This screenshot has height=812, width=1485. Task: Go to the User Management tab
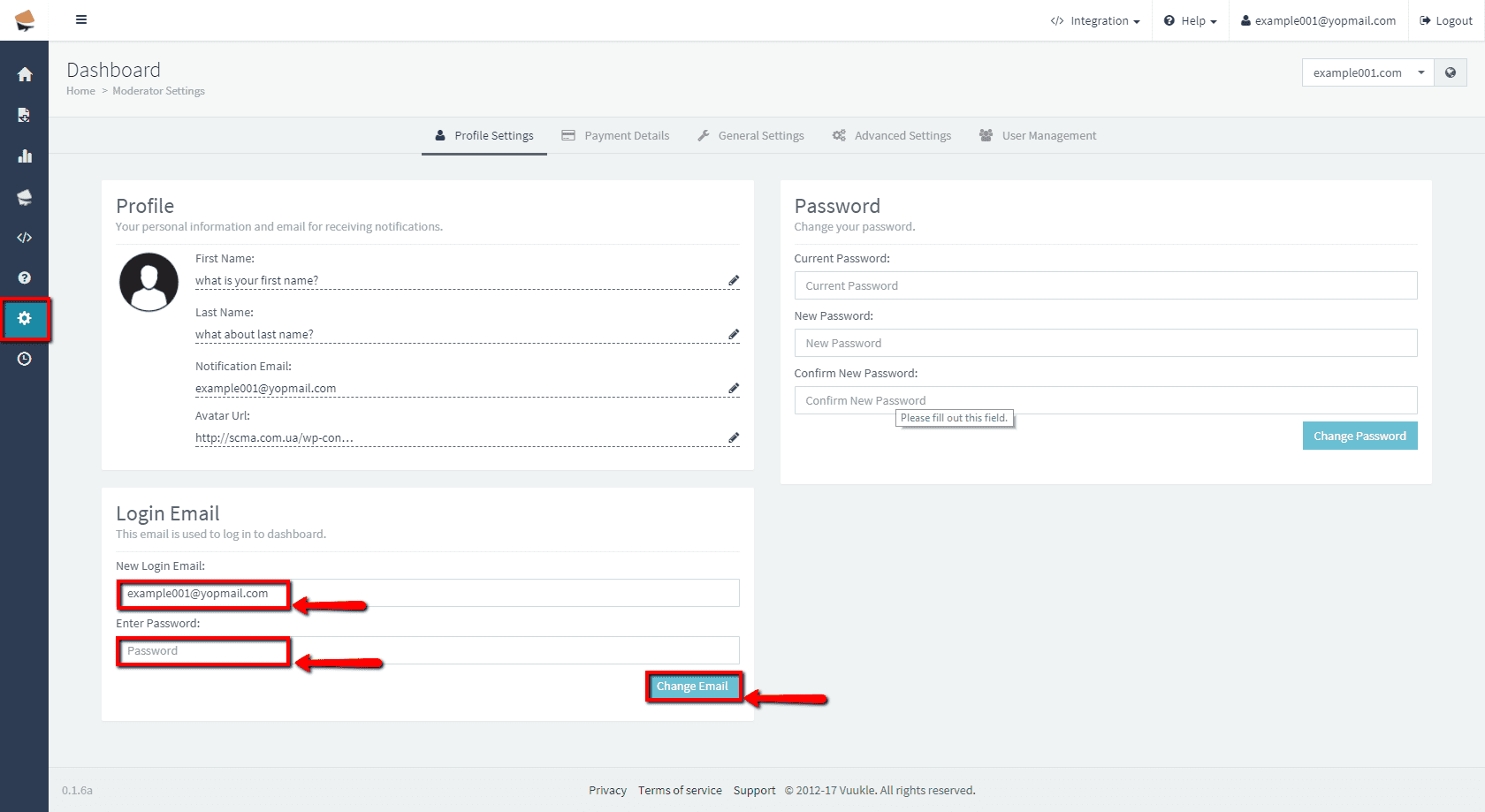coord(1038,136)
